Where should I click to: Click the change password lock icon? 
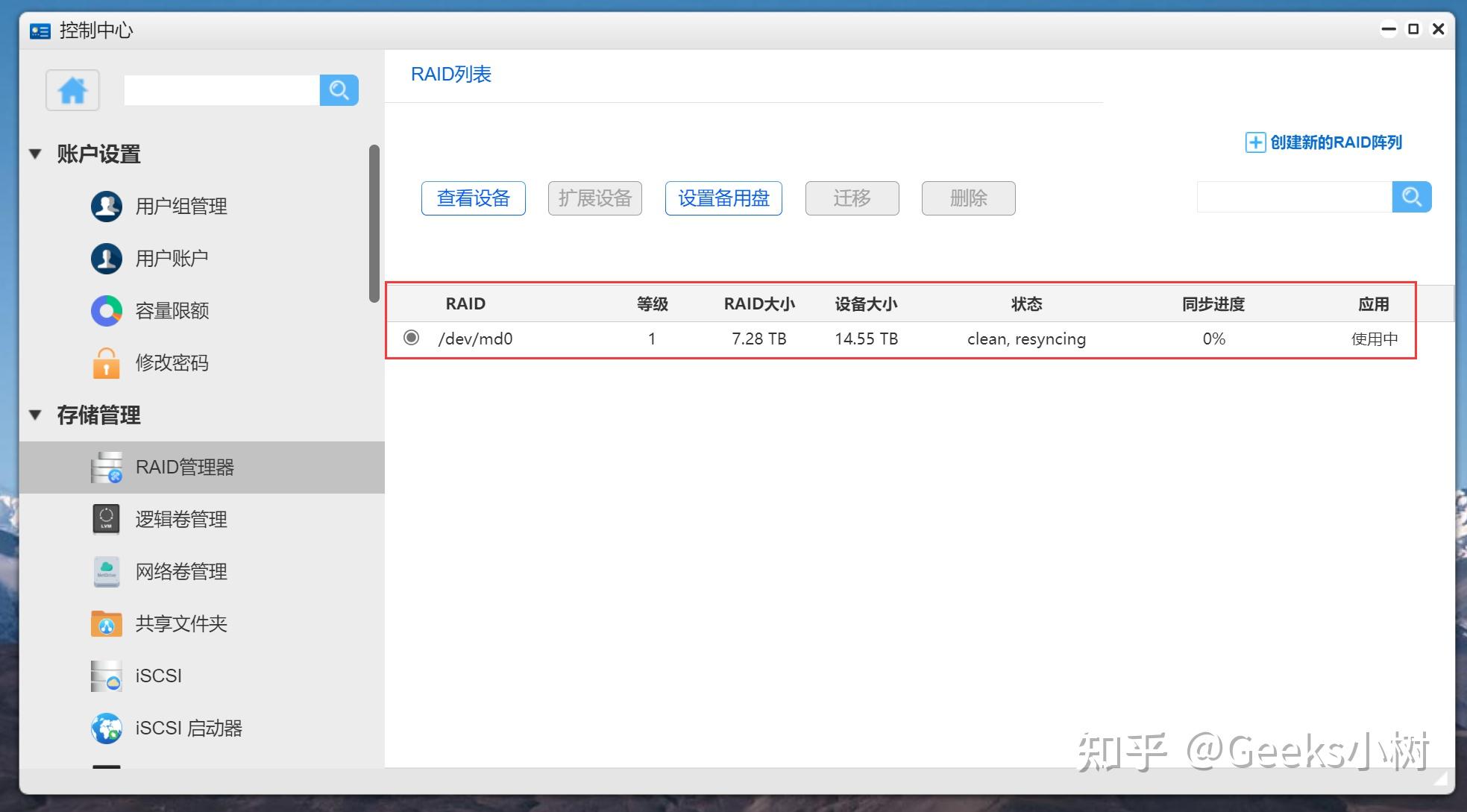107,363
